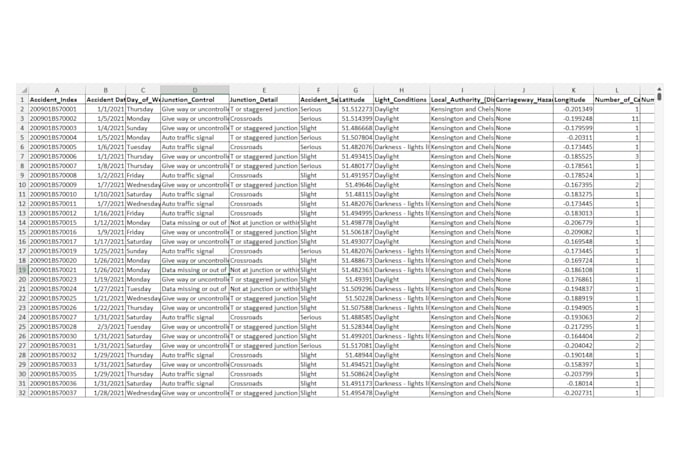Image resolution: width=680 pixels, height=459 pixels.
Task: Click Crossroads cell in row 3
Action: 264,118
